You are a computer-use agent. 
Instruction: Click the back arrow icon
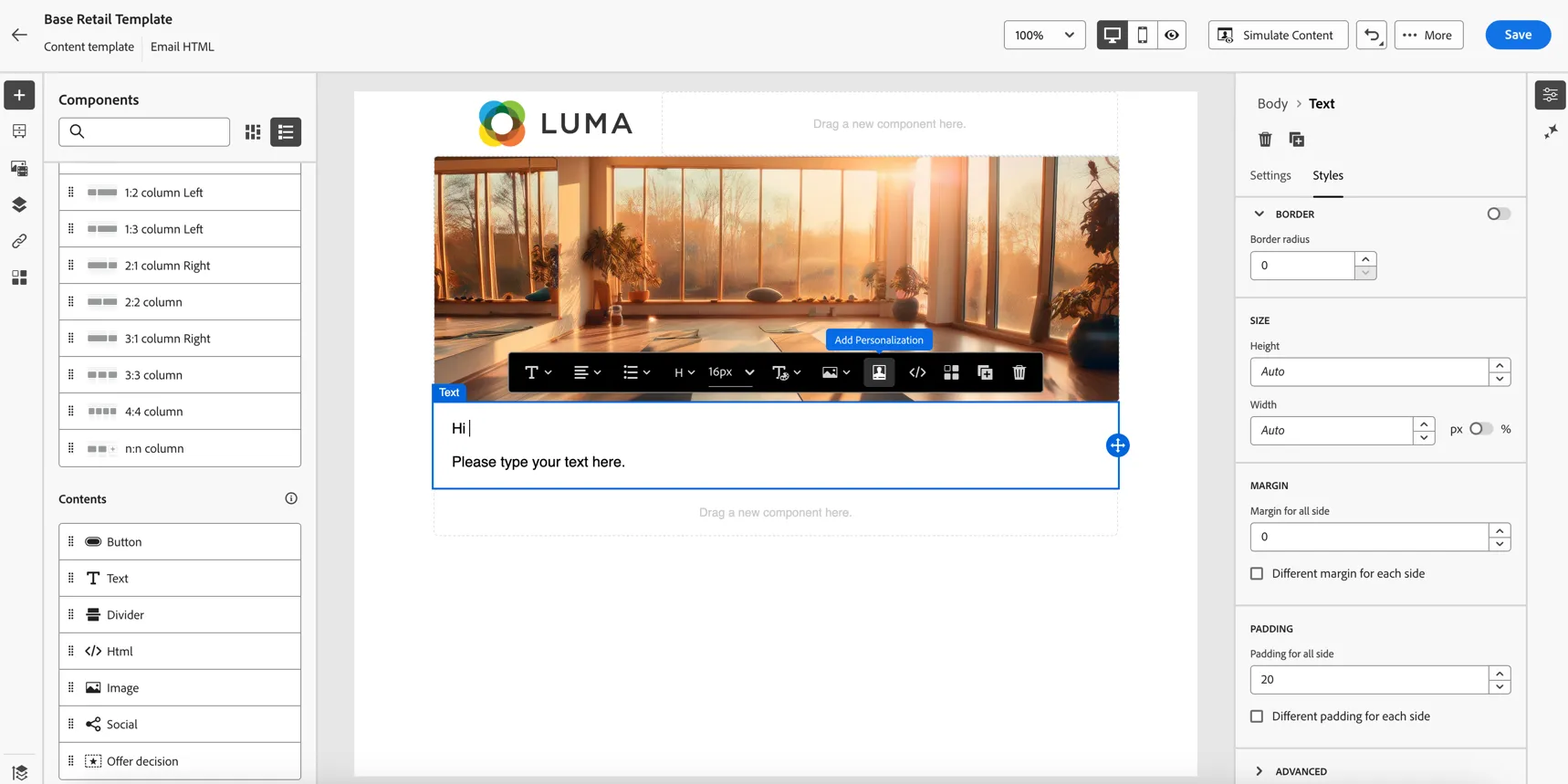[x=19, y=35]
